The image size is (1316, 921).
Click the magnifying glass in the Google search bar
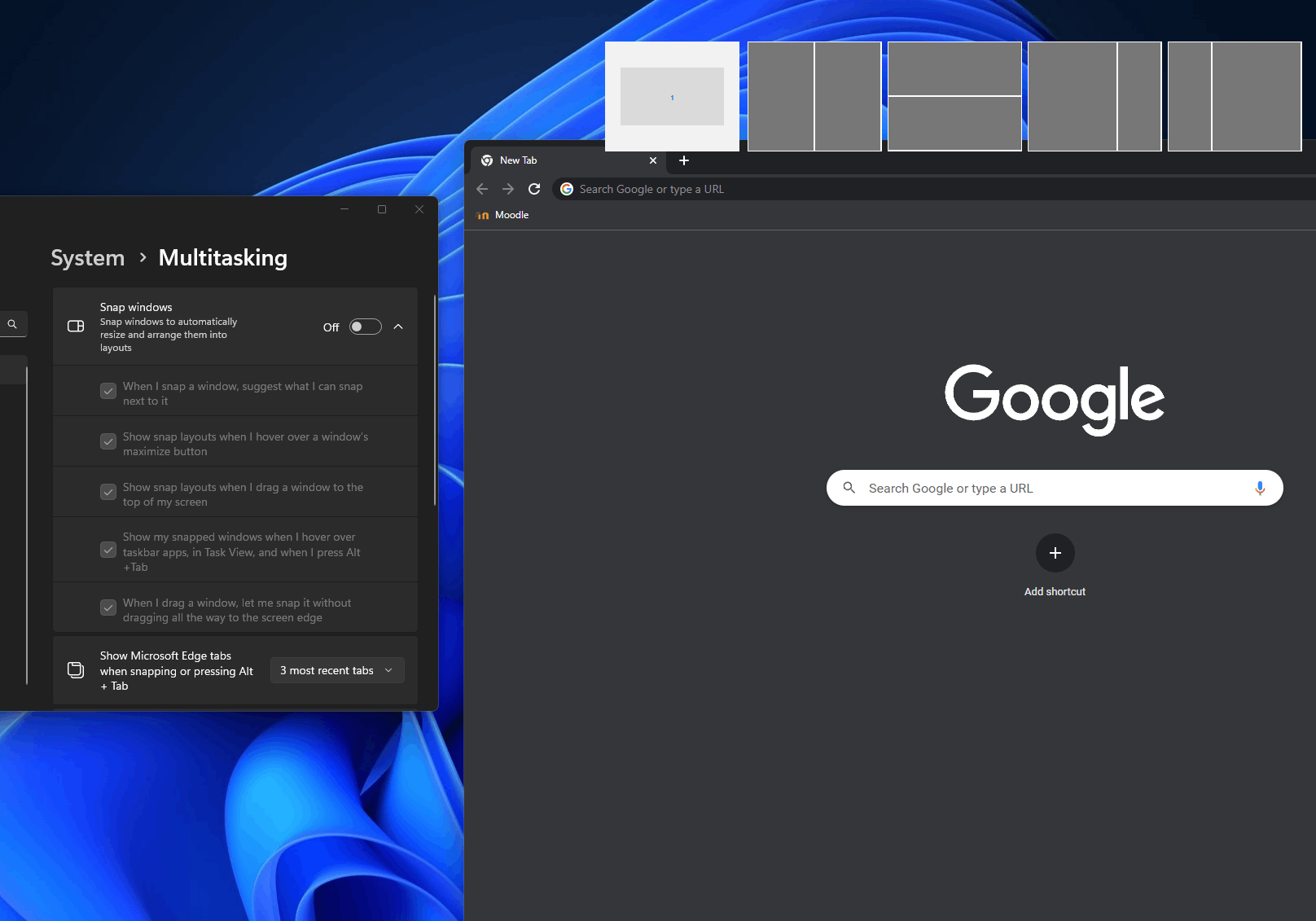point(849,488)
